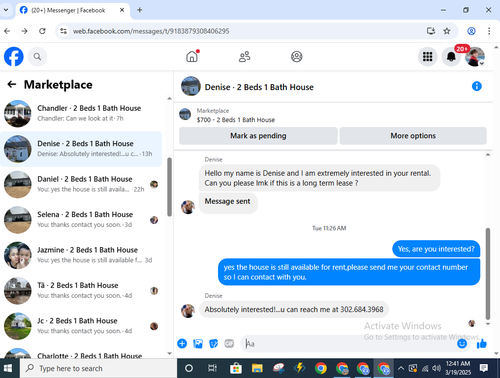This screenshot has width=500, height=378.
Task: Click the message text input field
Action: click(x=348, y=344)
